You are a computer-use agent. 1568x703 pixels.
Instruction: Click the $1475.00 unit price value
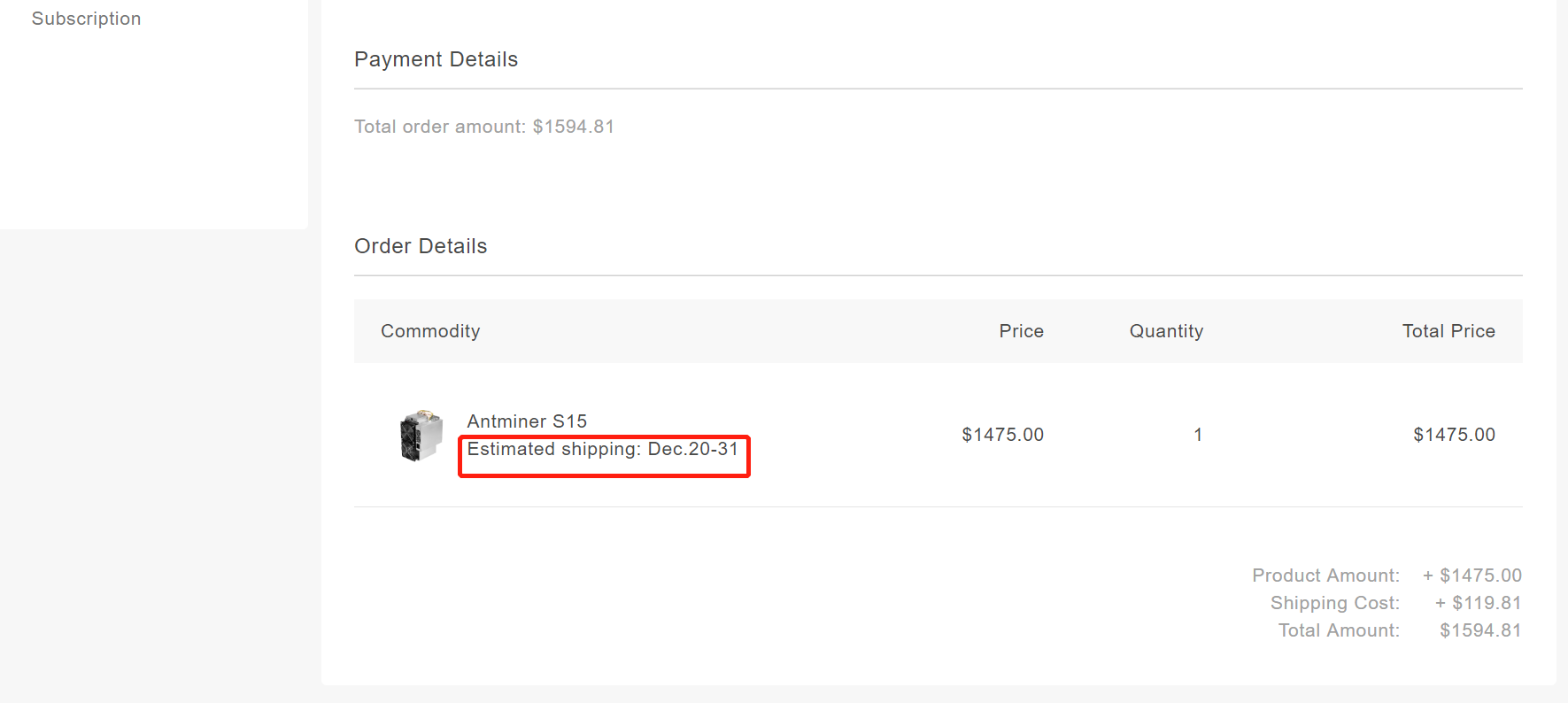1003,435
